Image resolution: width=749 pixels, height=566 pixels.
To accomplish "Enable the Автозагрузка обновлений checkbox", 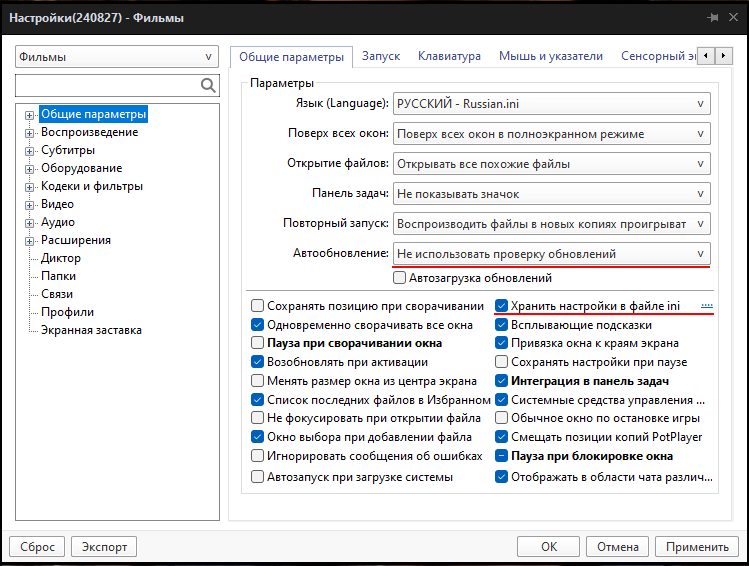I will point(400,278).
